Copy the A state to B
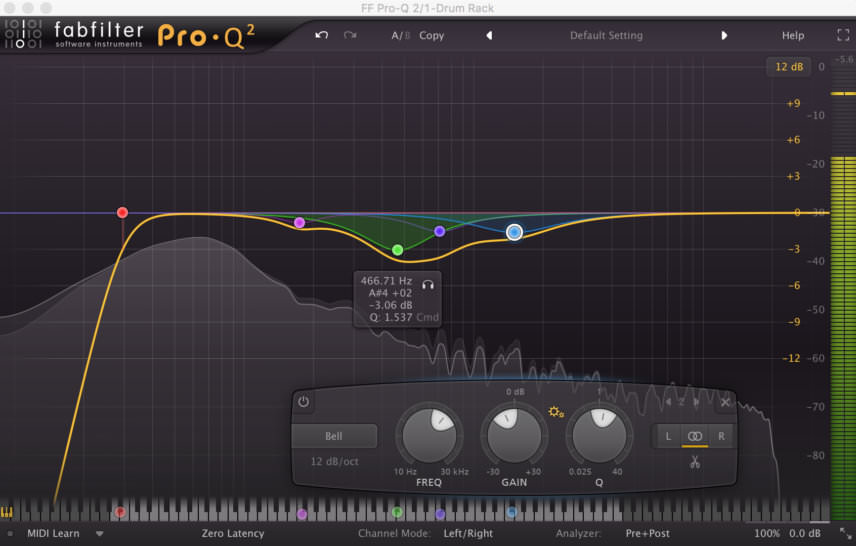Viewport: 856px width, 546px height. click(431, 35)
